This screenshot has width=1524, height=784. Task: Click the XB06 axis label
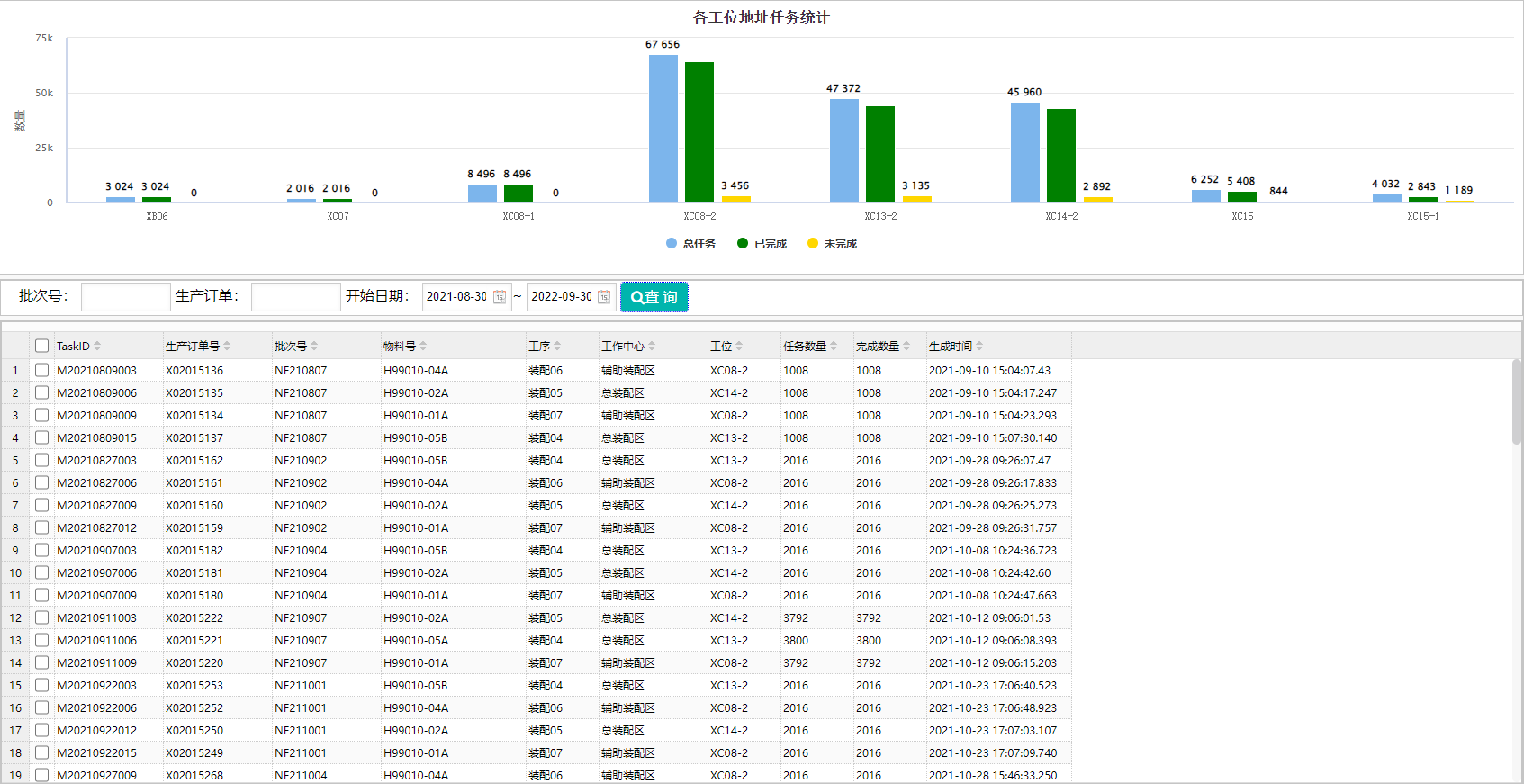coord(157,216)
